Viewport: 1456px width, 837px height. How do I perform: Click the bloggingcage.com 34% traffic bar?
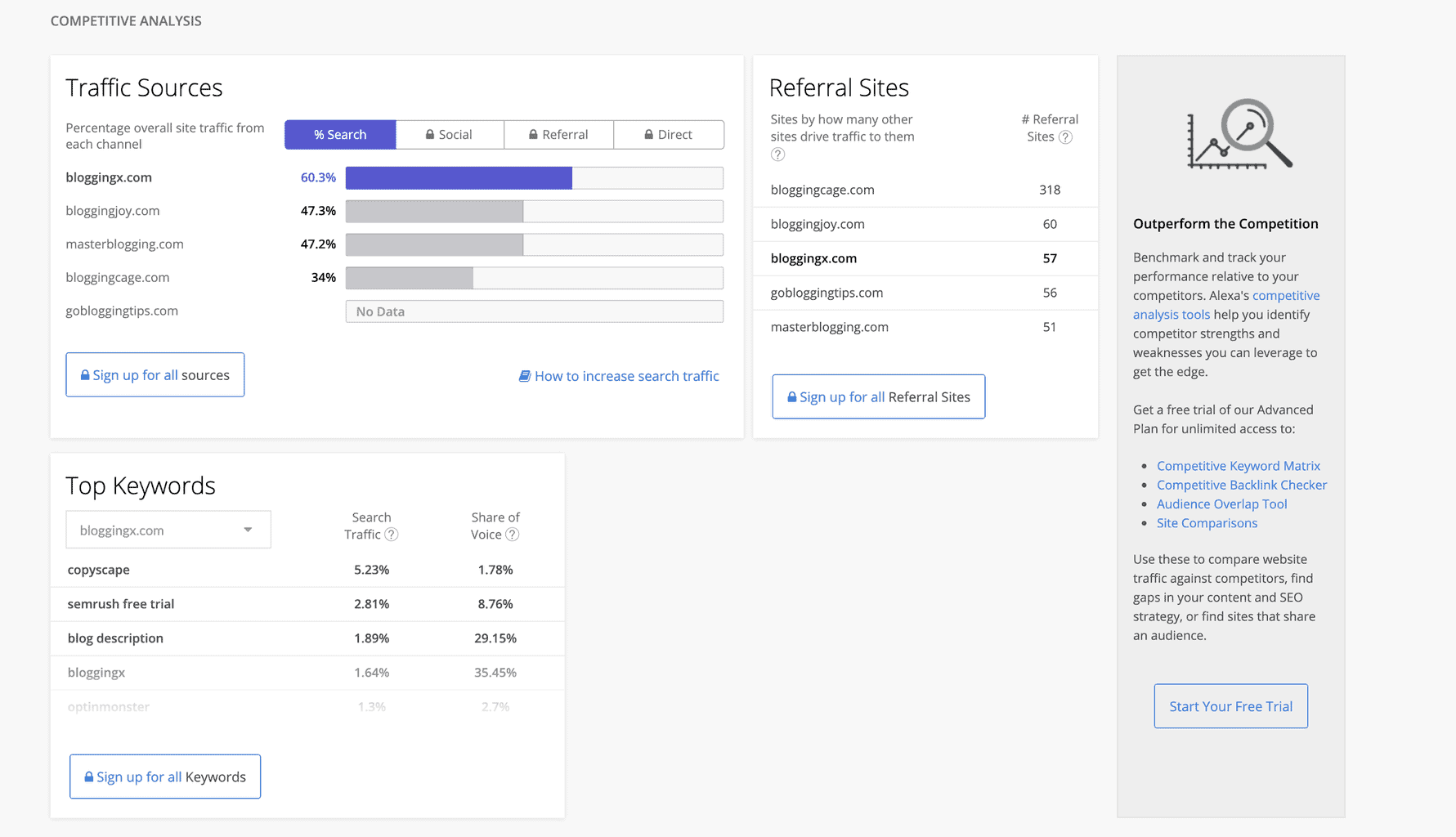coord(535,278)
